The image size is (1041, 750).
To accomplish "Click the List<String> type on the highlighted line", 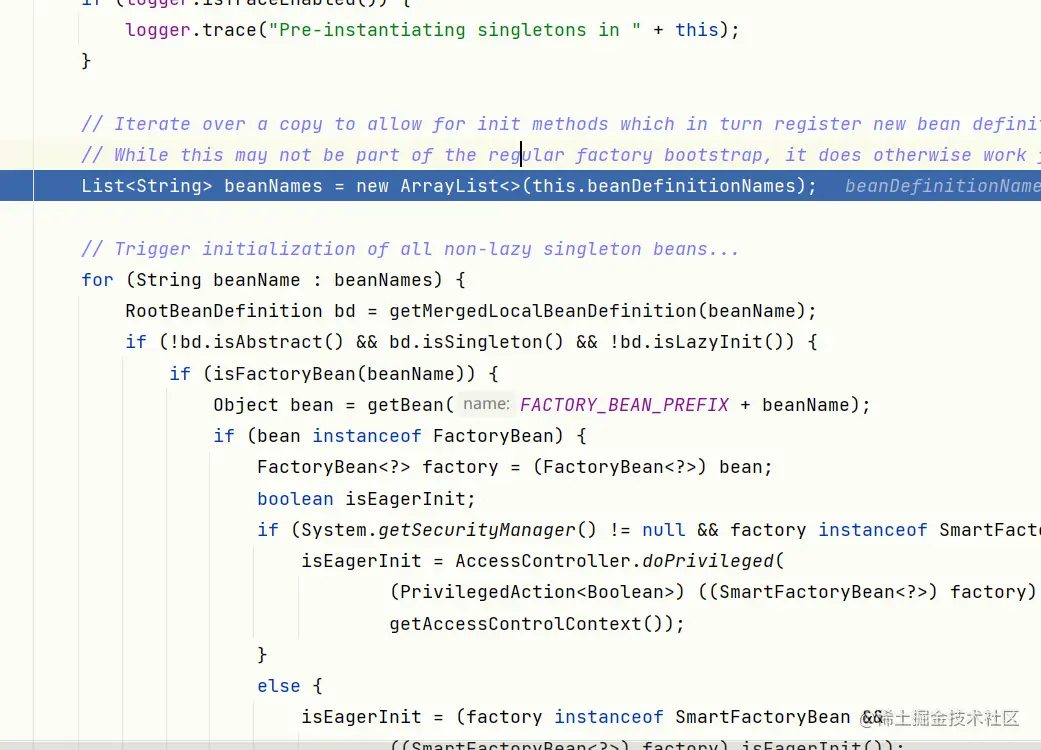I will (147, 186).
